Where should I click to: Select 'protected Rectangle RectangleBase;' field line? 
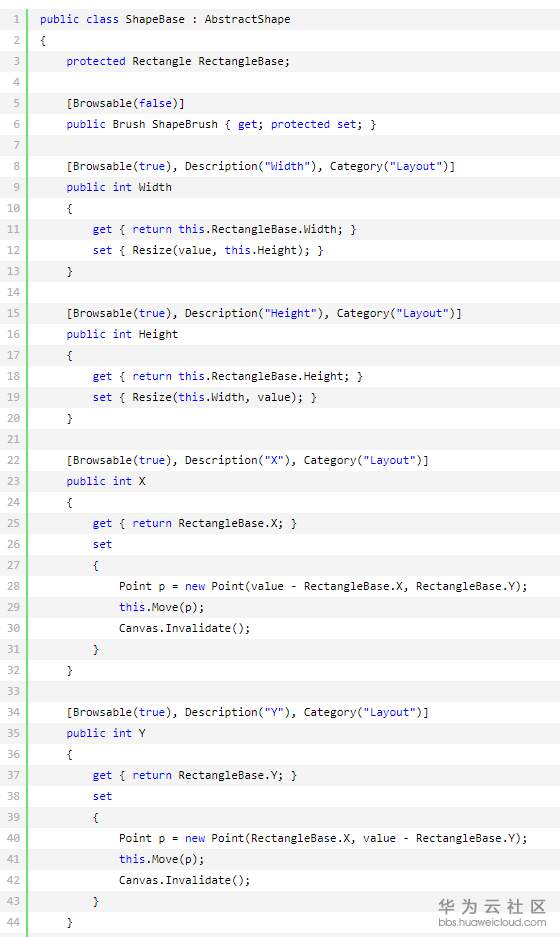point(178,61)
